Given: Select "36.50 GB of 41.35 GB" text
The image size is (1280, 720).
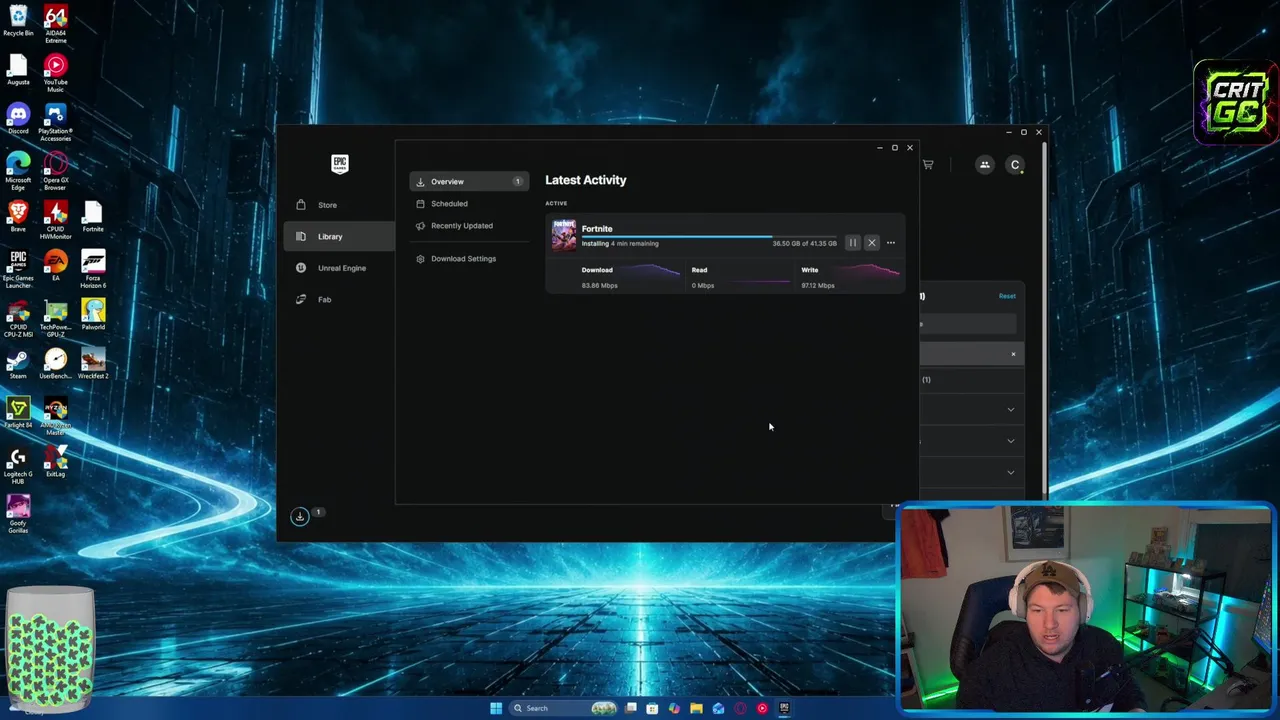Looking at the screenshot, I should [804, 244].
